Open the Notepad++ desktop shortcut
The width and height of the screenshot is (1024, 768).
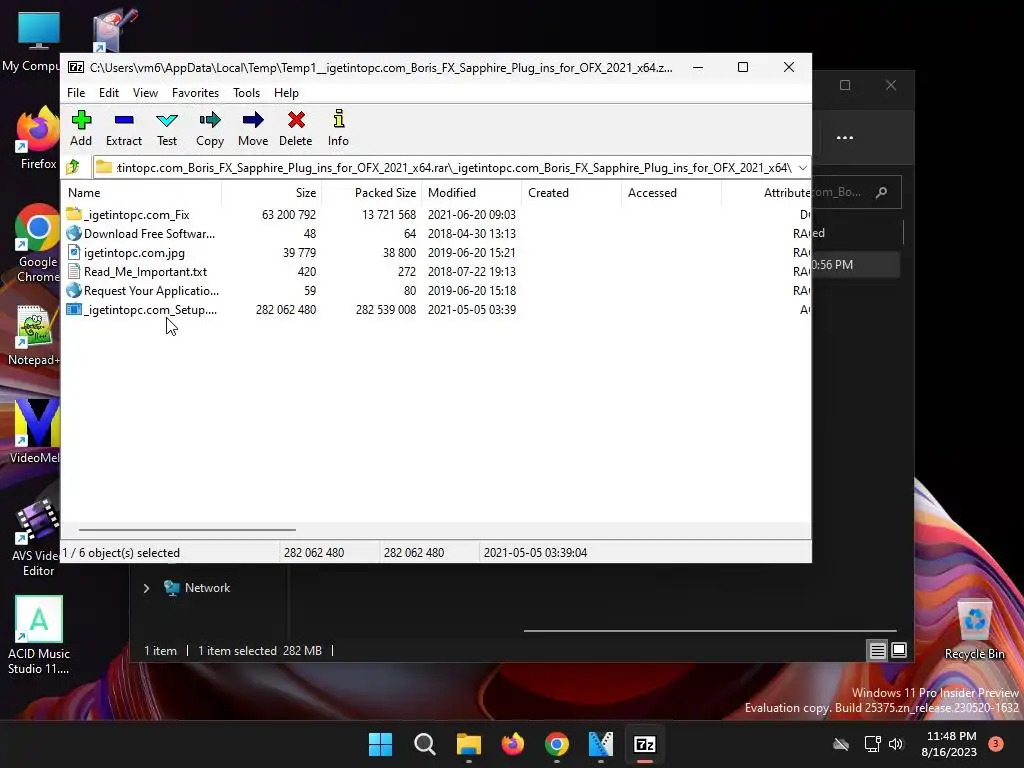pyautogui.click(x=34, y=334)
